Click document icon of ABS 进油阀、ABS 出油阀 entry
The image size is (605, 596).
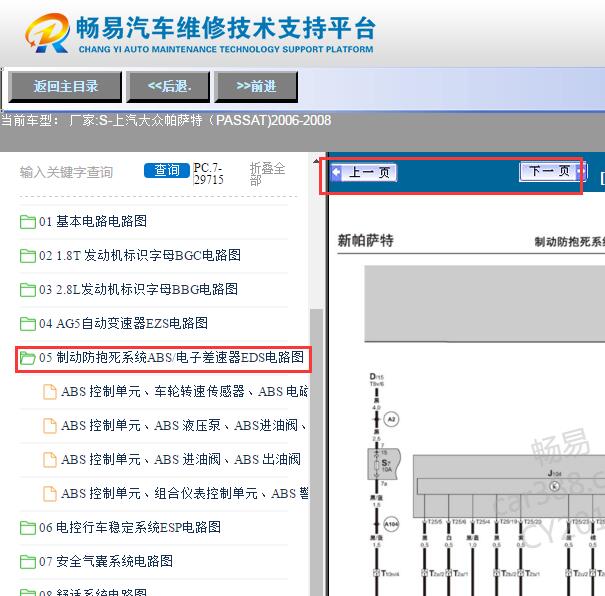[50, 460]
